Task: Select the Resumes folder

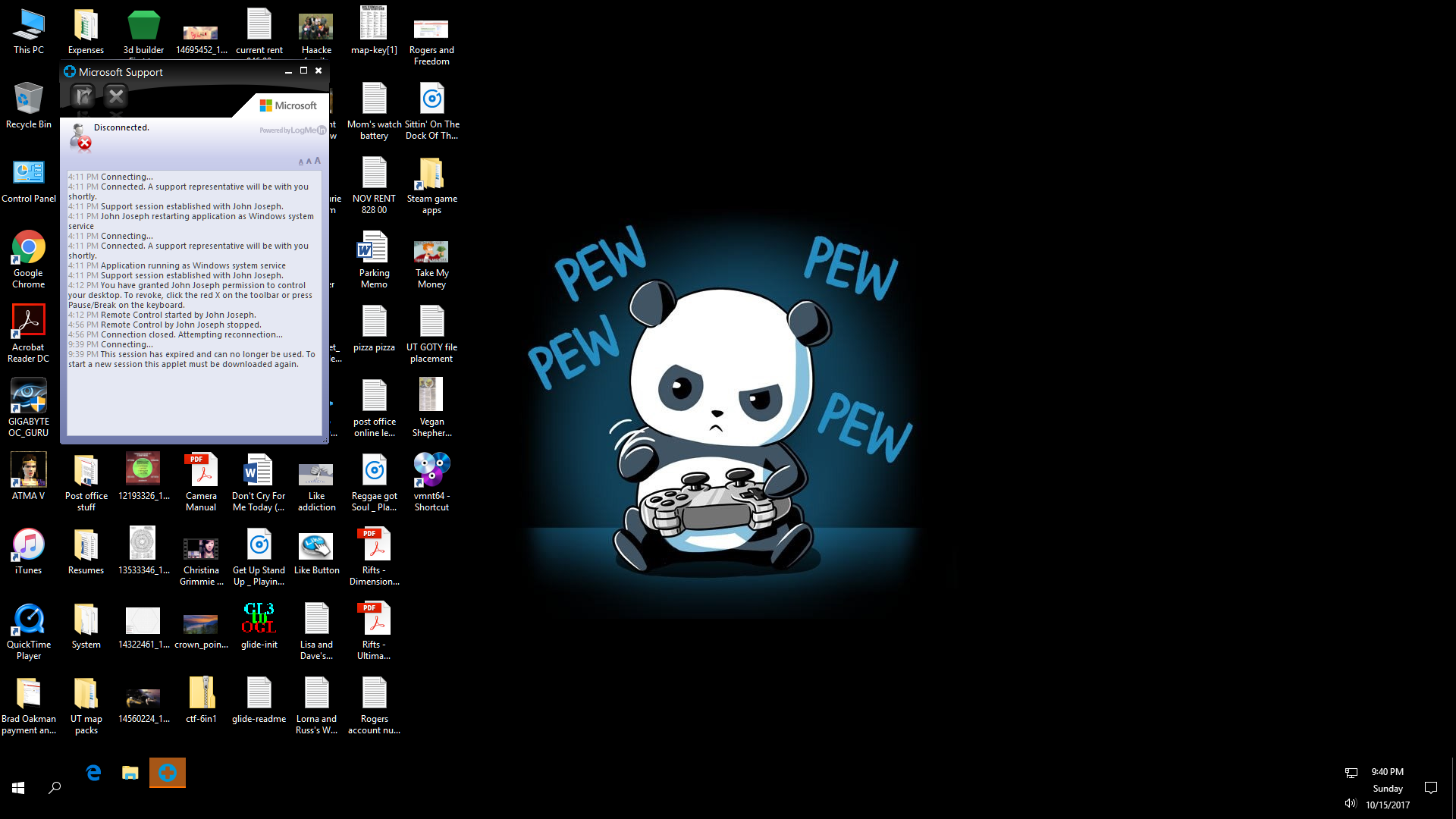Action: 86,551
